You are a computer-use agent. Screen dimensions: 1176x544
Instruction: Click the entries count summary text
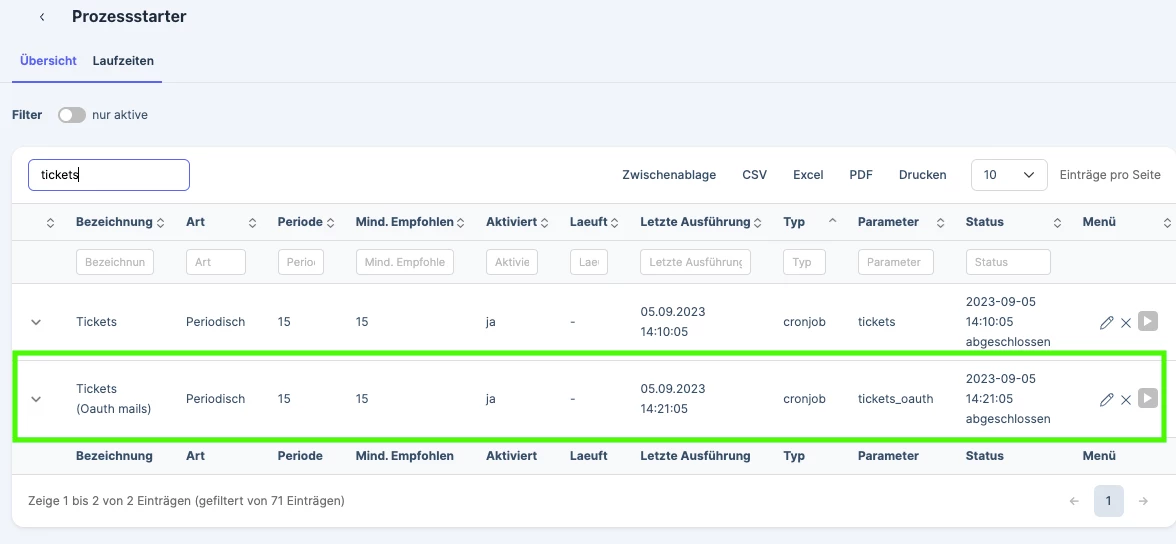point(186,500)
